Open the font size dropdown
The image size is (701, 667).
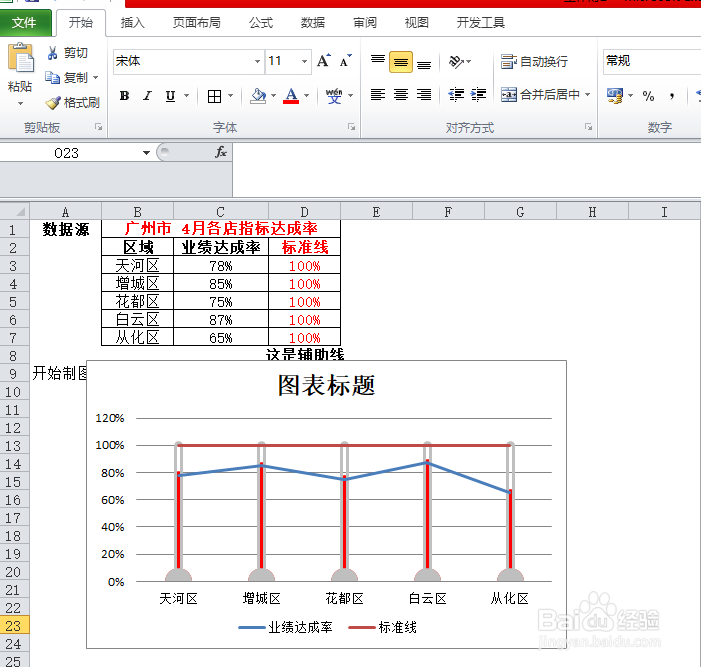pos(304,61)
